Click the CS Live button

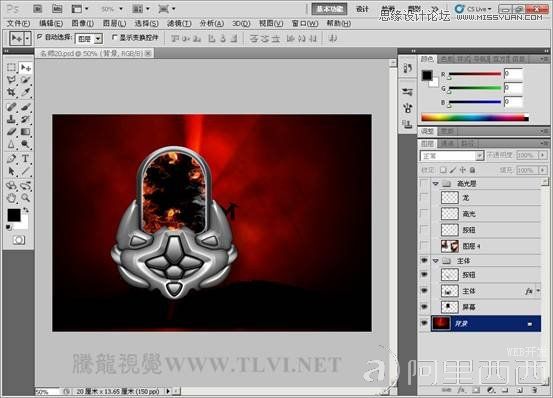pyautogui.click(x=474, y=9)
